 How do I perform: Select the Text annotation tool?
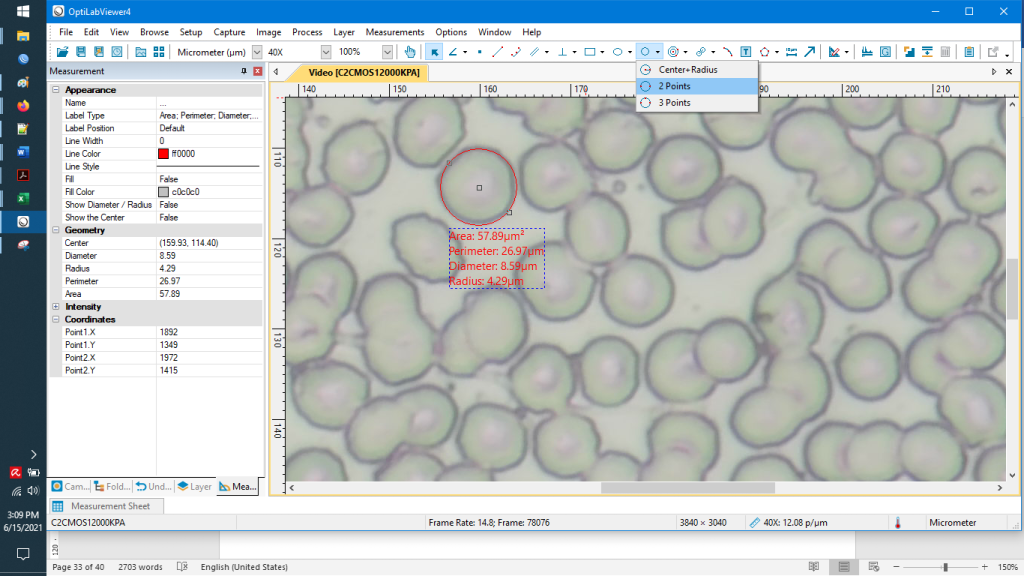746,52
